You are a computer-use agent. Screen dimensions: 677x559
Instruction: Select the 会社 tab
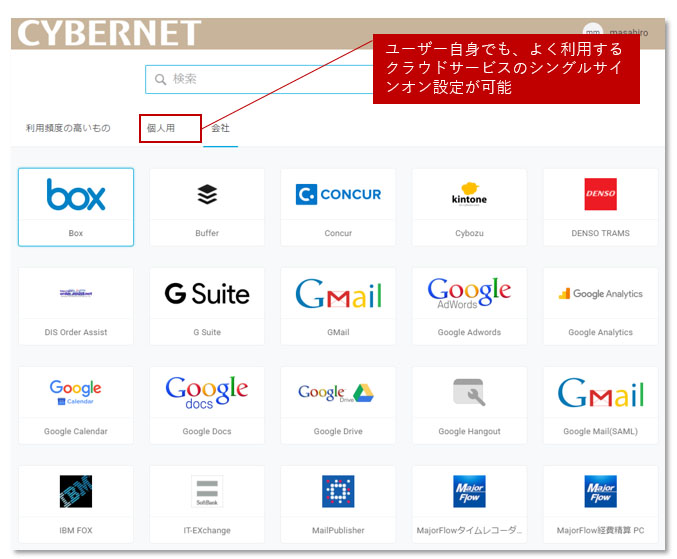(220, 128)
